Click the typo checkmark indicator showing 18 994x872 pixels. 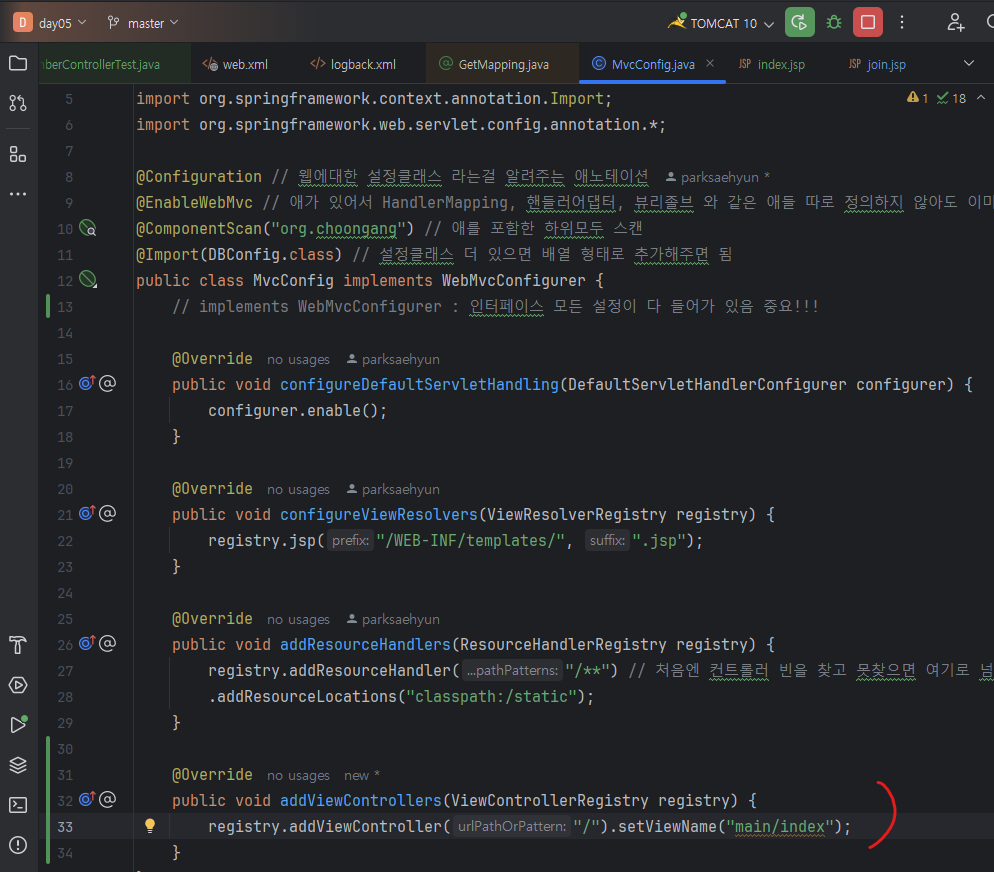pos(952,98)
